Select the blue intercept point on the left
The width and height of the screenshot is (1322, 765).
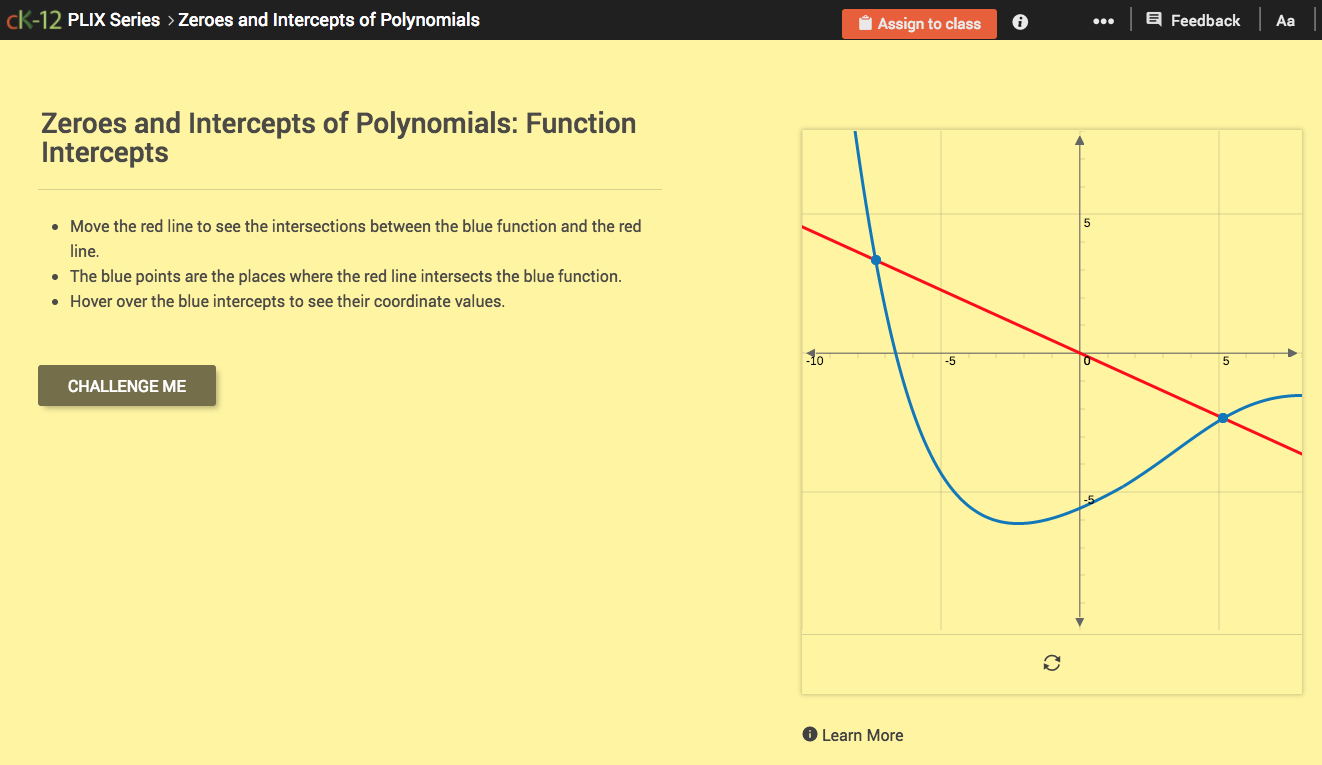(x=875, y=259)
